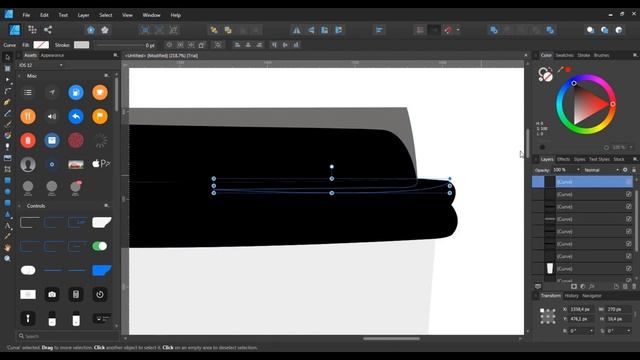Select the Rectangle shape tool
Screen dimensions: 640x360
pos(7,180)
